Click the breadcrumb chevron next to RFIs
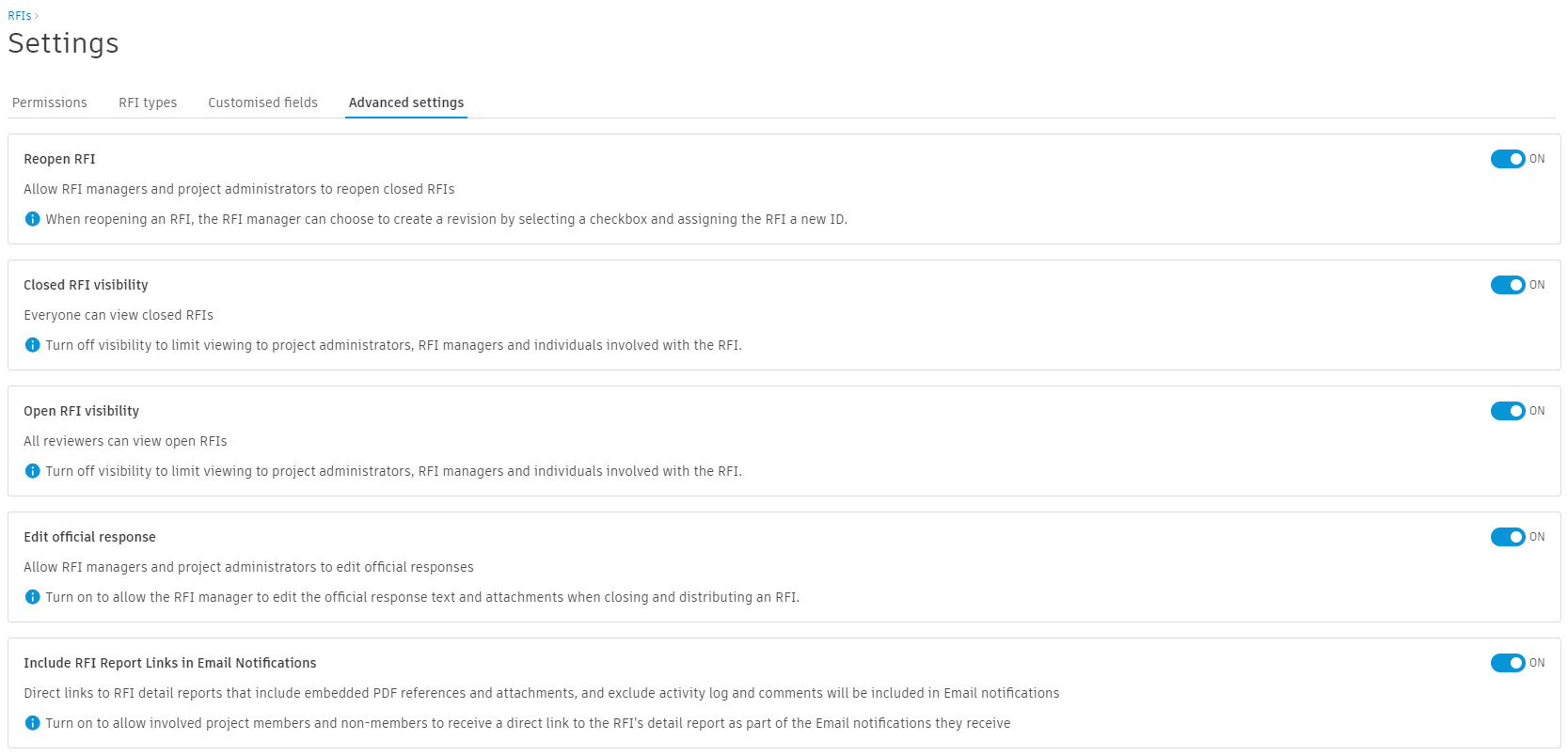 pos(37,16)
